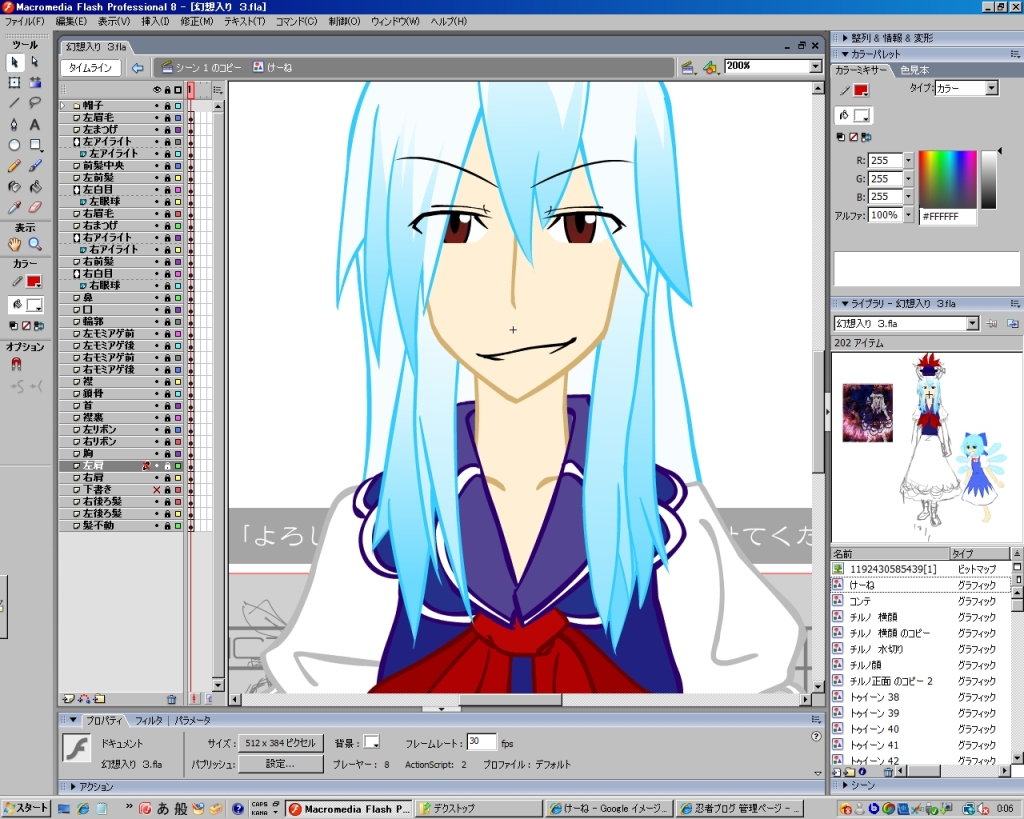Select the Ink Bottle tool
The image size is (1024, 819).
[x=14, y=187]
